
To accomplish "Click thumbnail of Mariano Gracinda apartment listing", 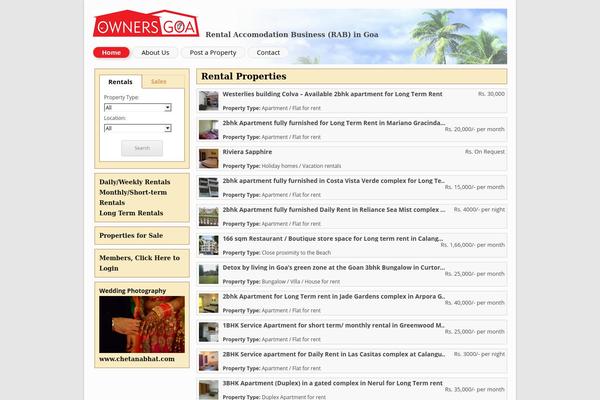I will click(x=209, y=130).
